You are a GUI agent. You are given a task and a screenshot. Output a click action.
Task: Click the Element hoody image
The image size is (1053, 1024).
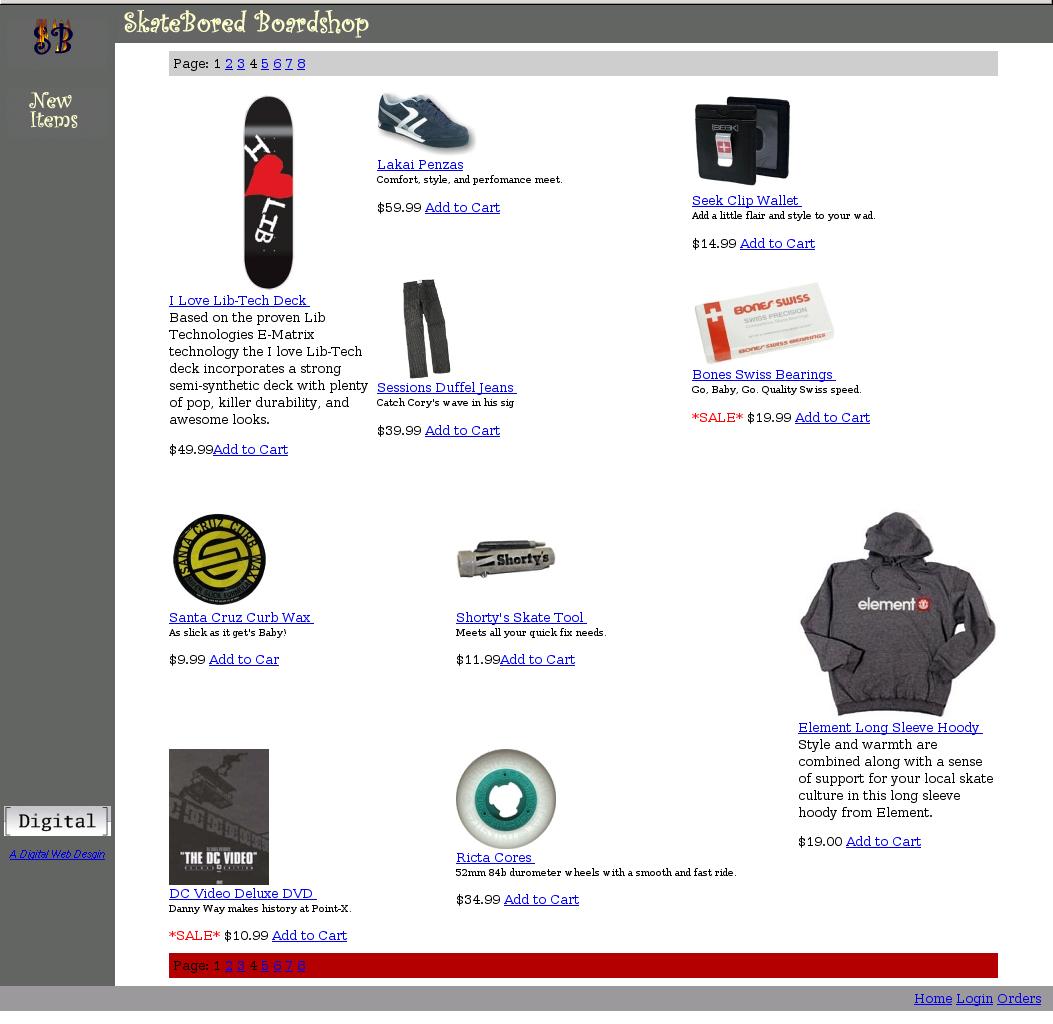897,614
